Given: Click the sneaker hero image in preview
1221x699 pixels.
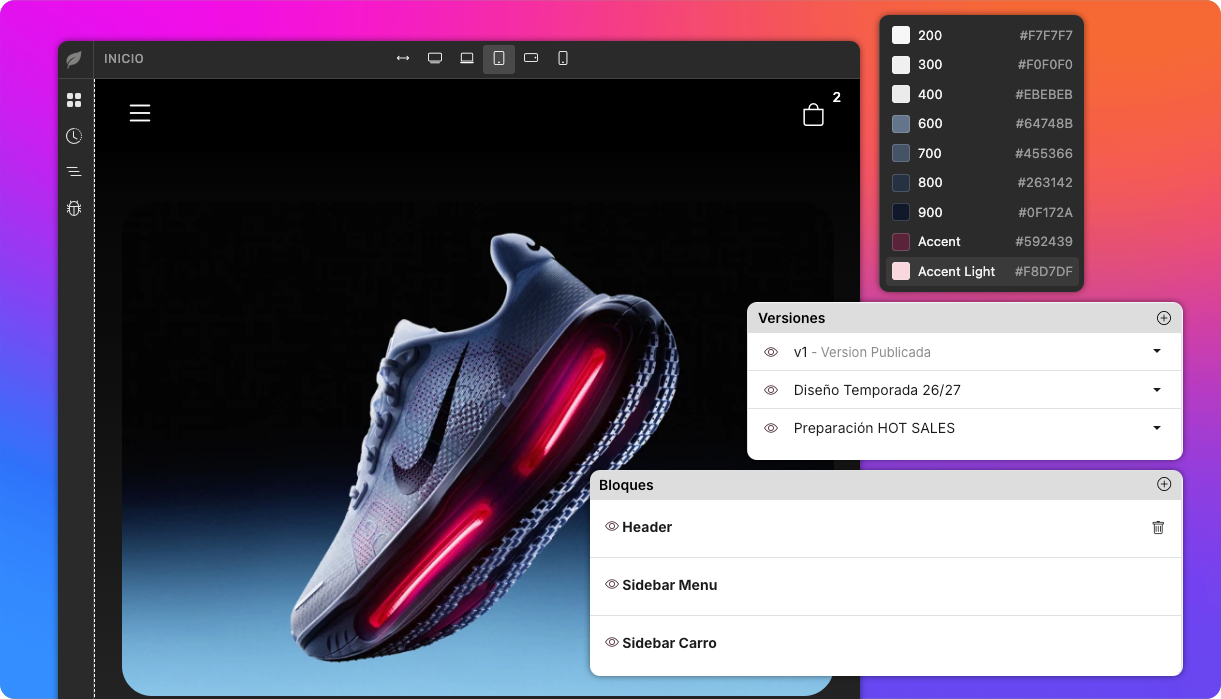Looking at the screenshot, I should (x=477, y=450).
